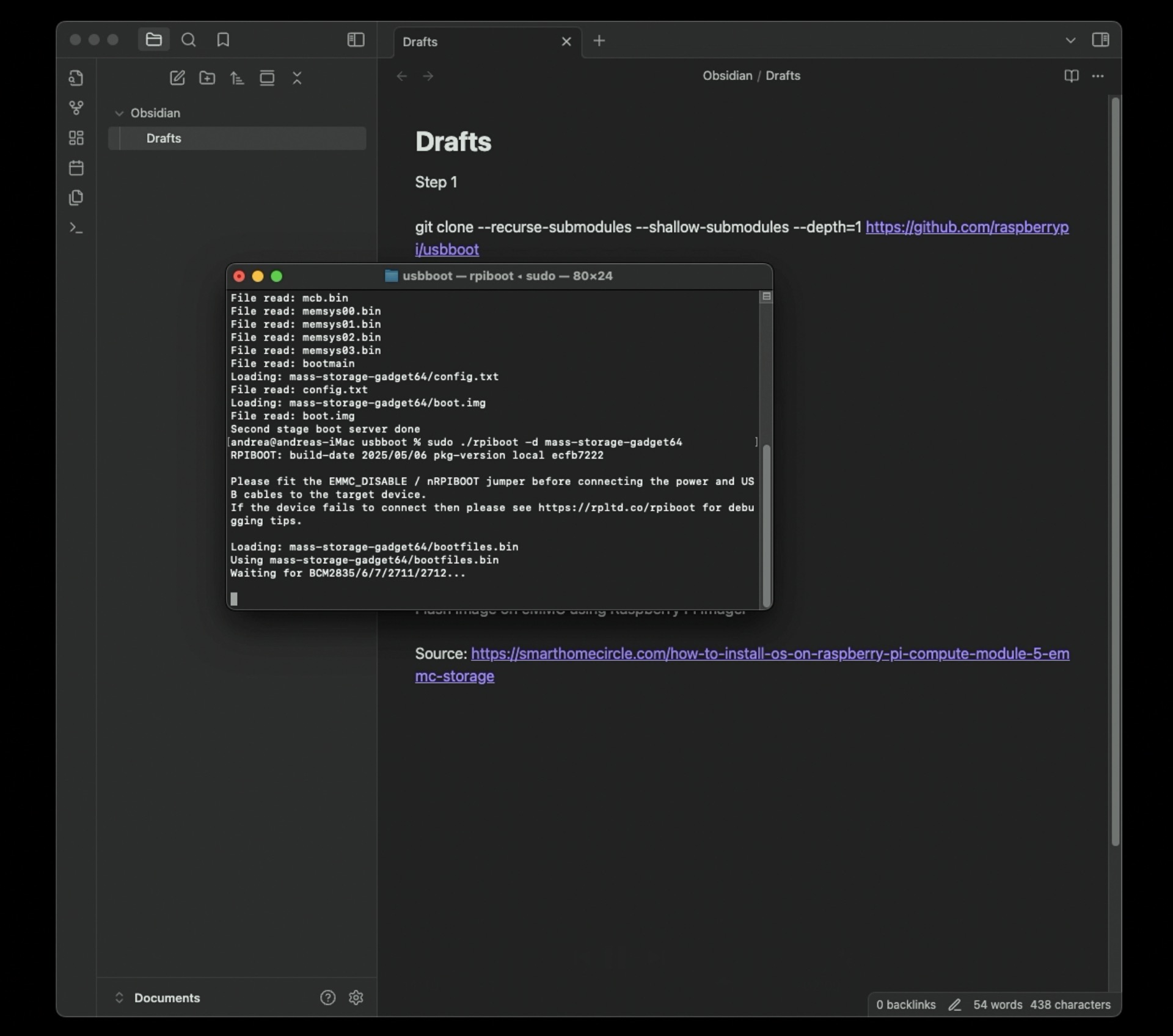Open the smarthomecircle.com source link

pos(770,654)
